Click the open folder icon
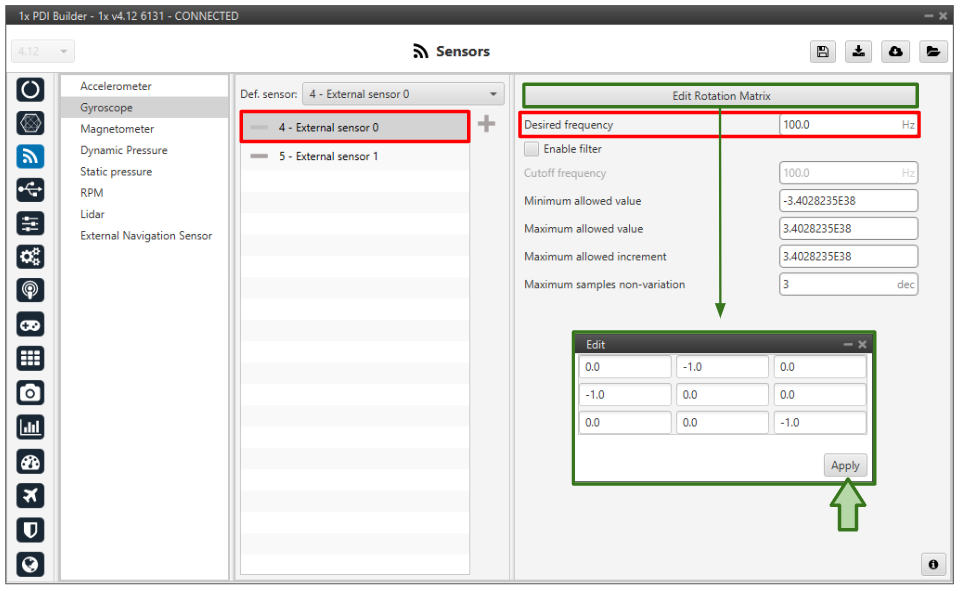Screen dimensions: 960x591 coord(932,52)
